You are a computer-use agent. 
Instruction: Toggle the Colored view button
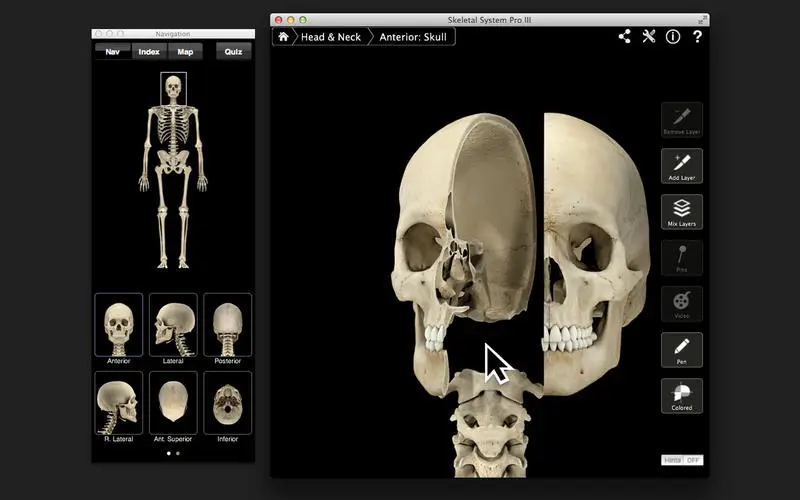pyautogui.click(x=682, y=395)
